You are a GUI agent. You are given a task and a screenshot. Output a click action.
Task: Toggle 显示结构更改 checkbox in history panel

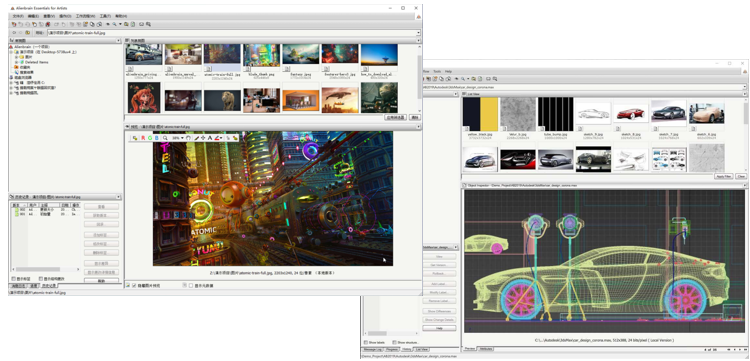[x=41, y=279]
